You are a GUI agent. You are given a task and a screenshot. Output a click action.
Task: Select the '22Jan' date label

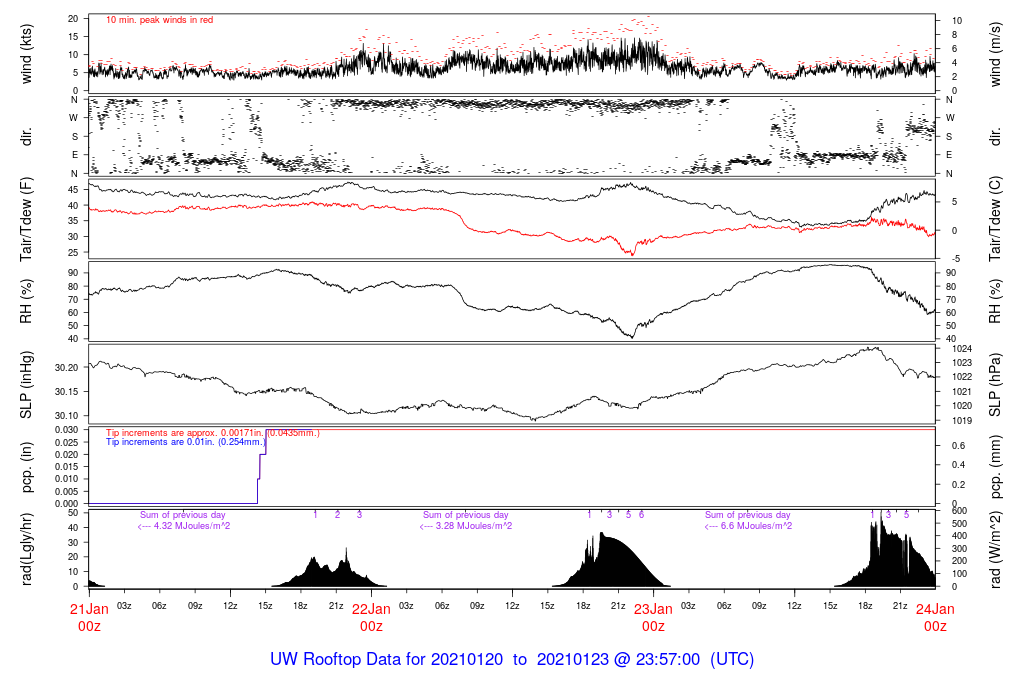click(371, 609)
